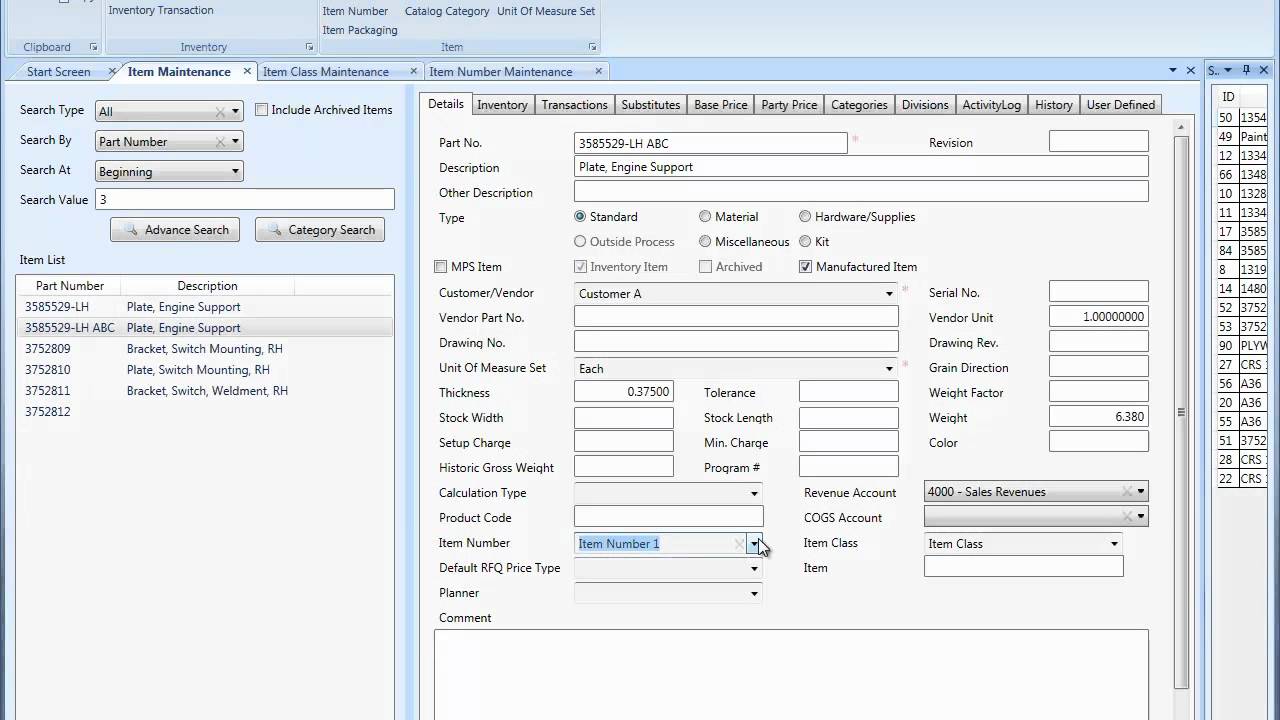
Task: Clear the Search Type selection
Action: 220,112
